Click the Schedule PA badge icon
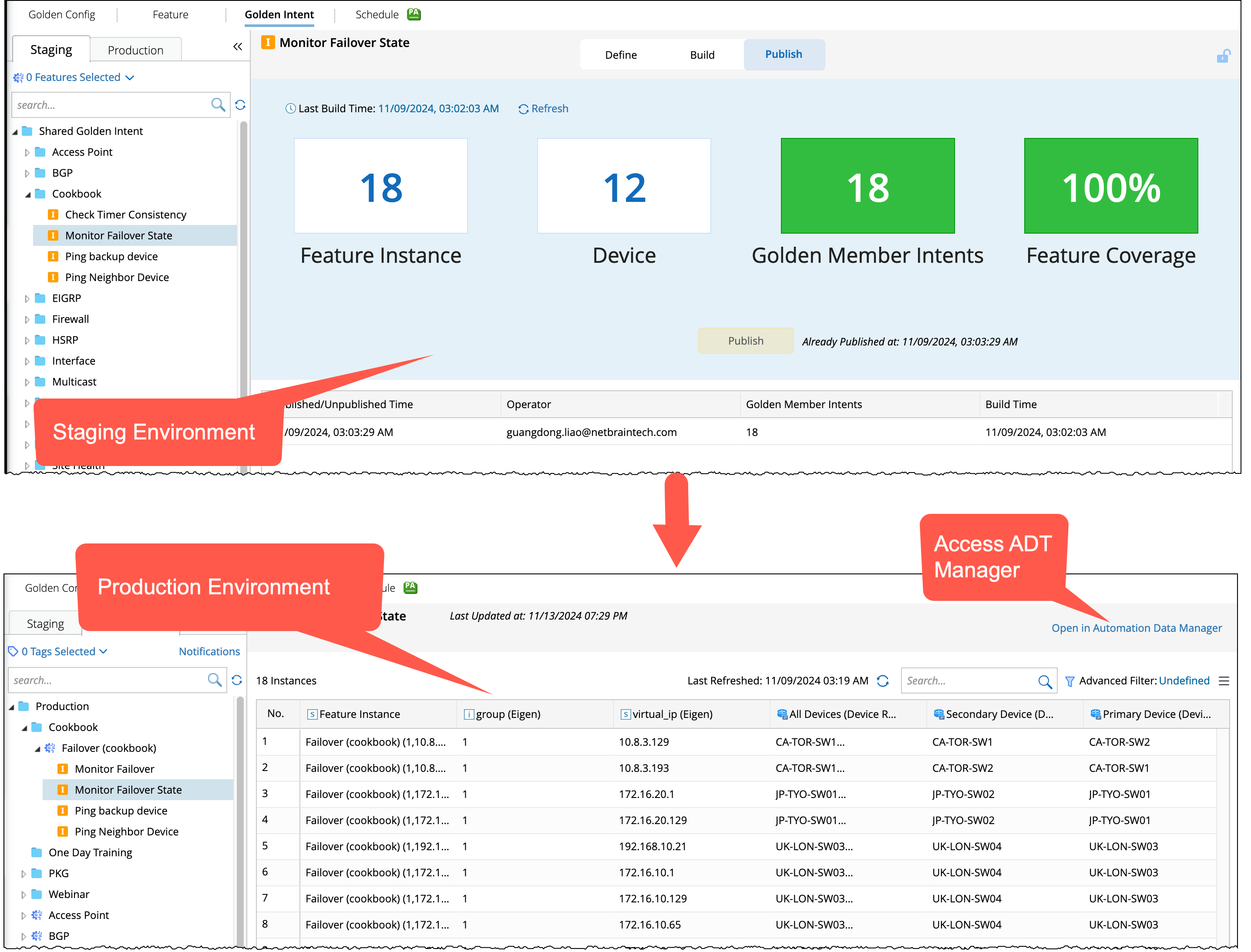 [x=414, y=14]
